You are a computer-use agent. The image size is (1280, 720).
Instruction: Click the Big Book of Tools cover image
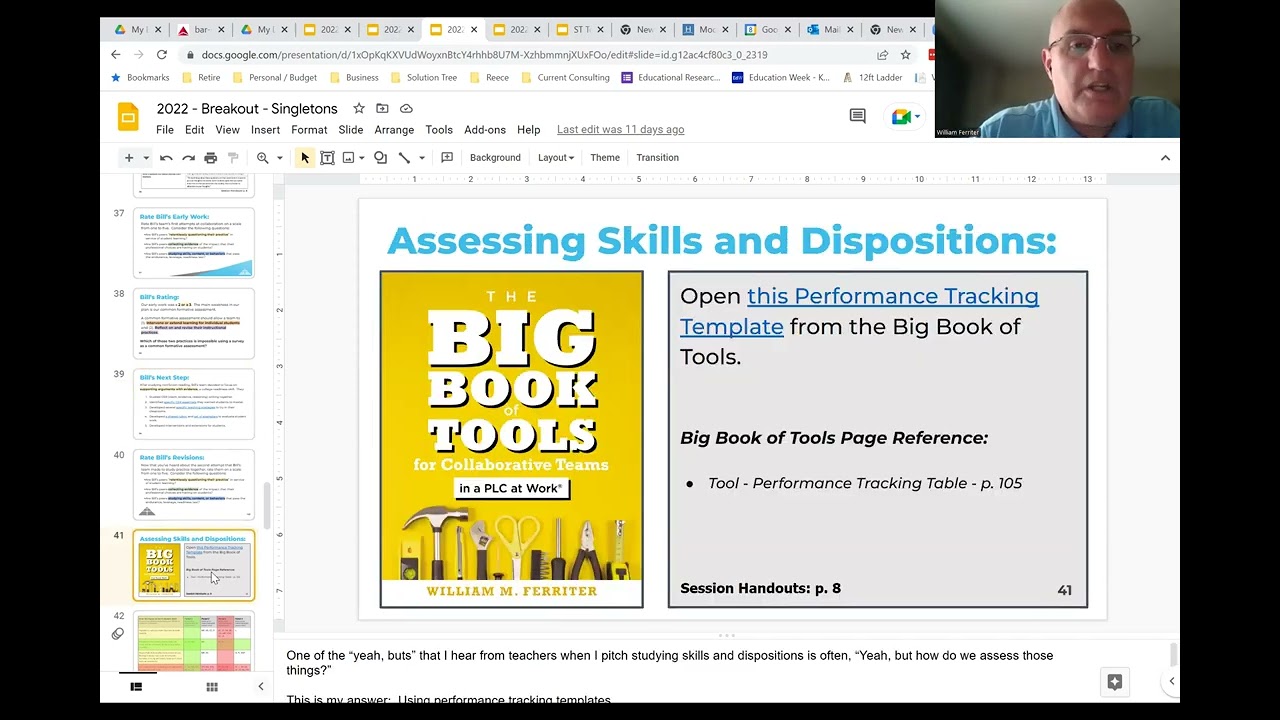[511, 439]
